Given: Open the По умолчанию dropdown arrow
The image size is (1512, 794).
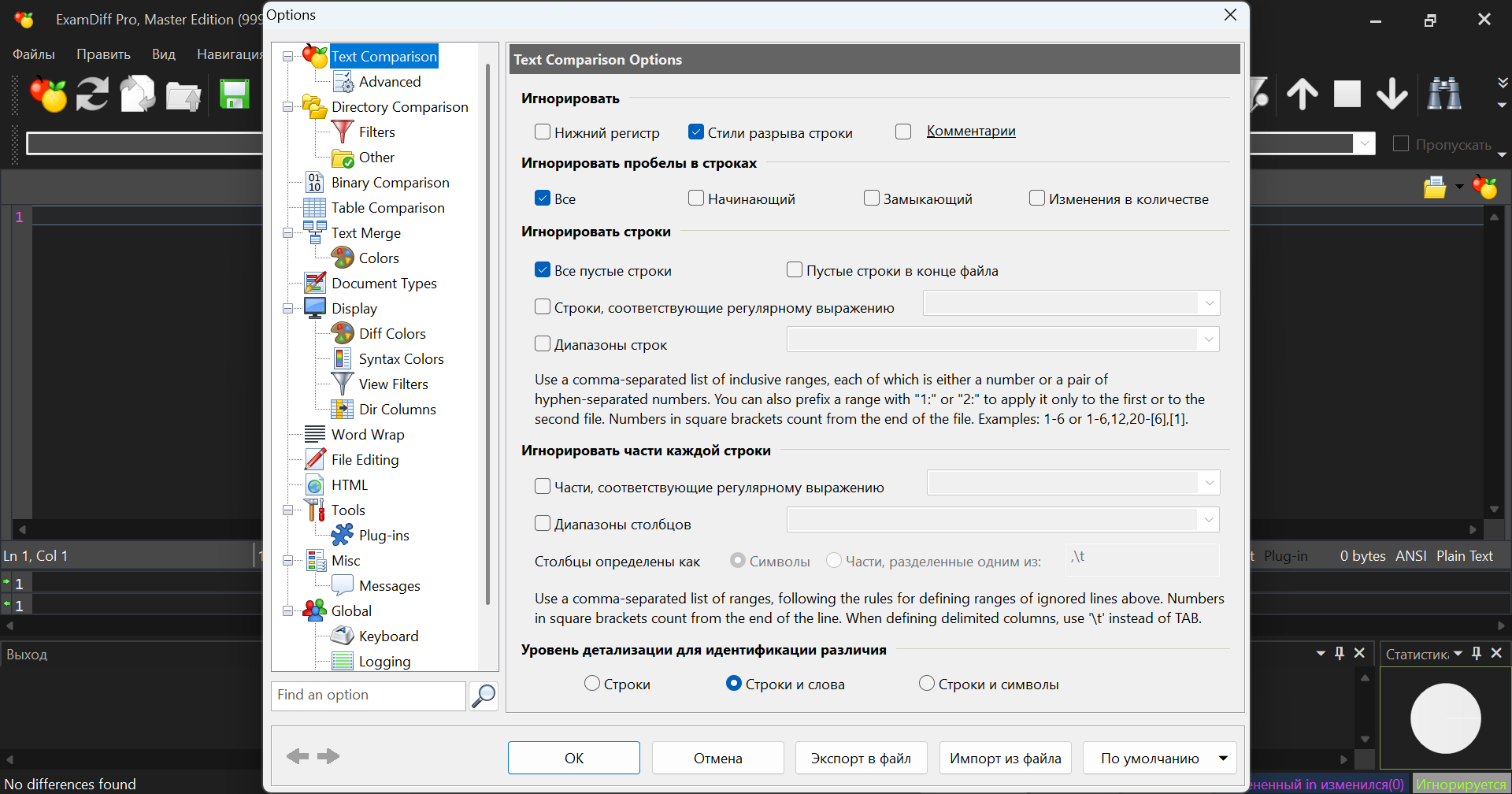Looking at the screenshot, I should 1223,759.
